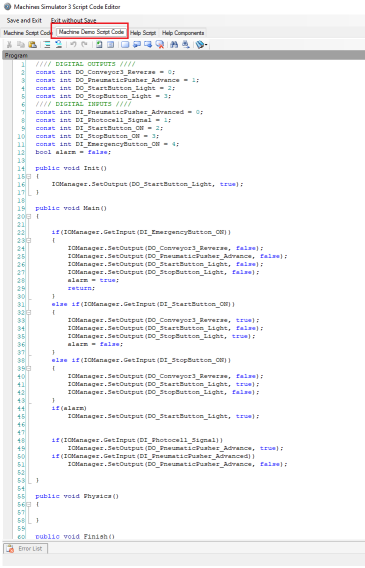Click the Find and Replace icon

185,45
